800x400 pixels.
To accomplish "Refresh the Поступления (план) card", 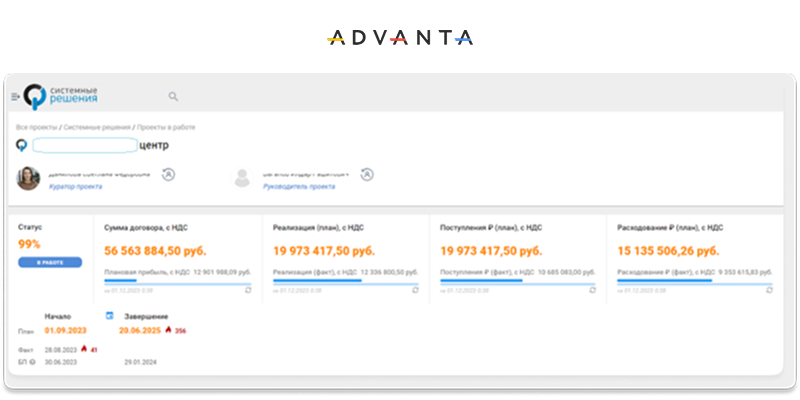I will pos(593,289).
